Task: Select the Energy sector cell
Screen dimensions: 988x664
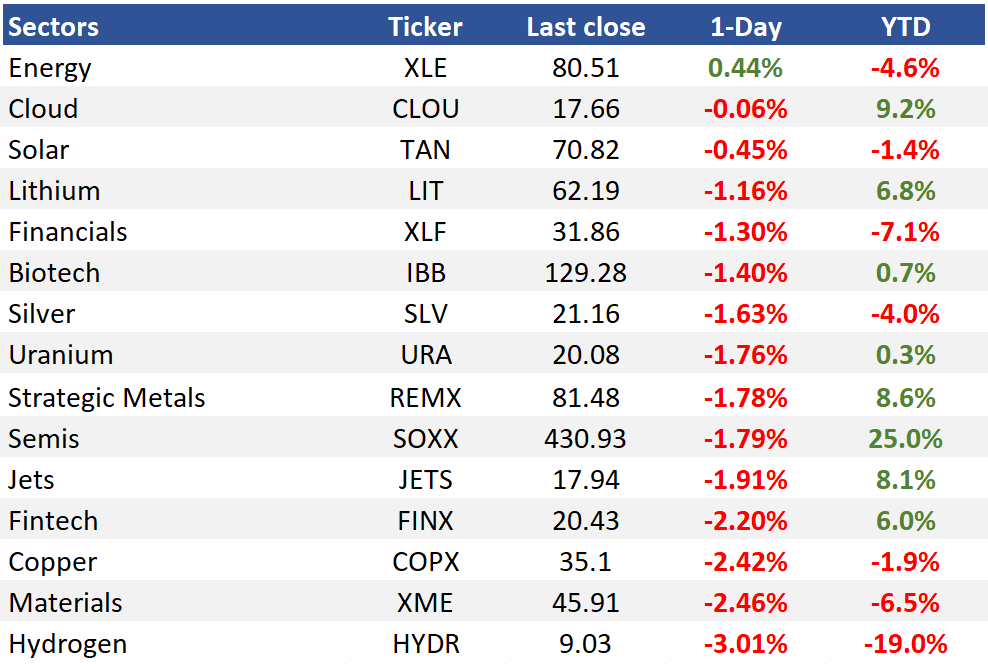Action: point(50,68)
